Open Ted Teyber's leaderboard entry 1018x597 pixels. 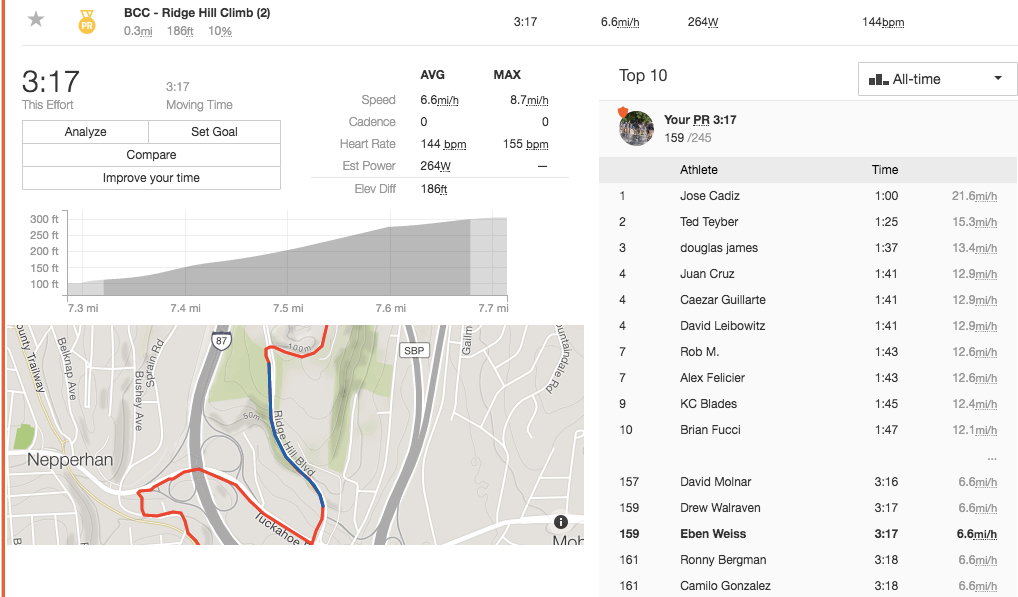tap(709, 222)
